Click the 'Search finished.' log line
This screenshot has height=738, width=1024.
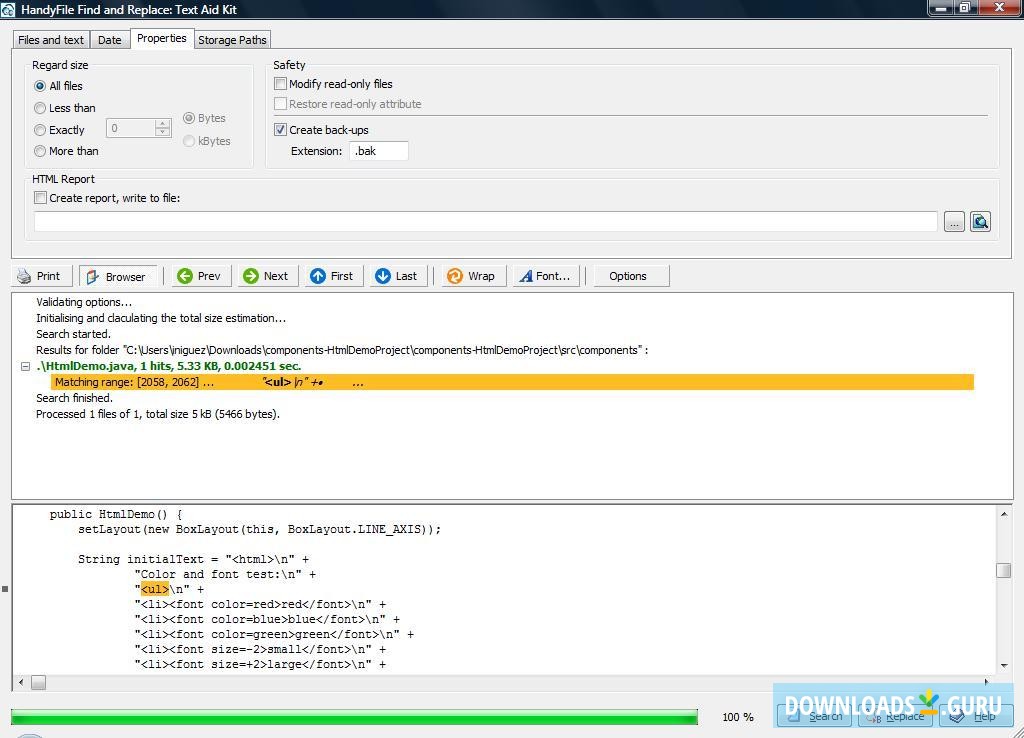74,398
